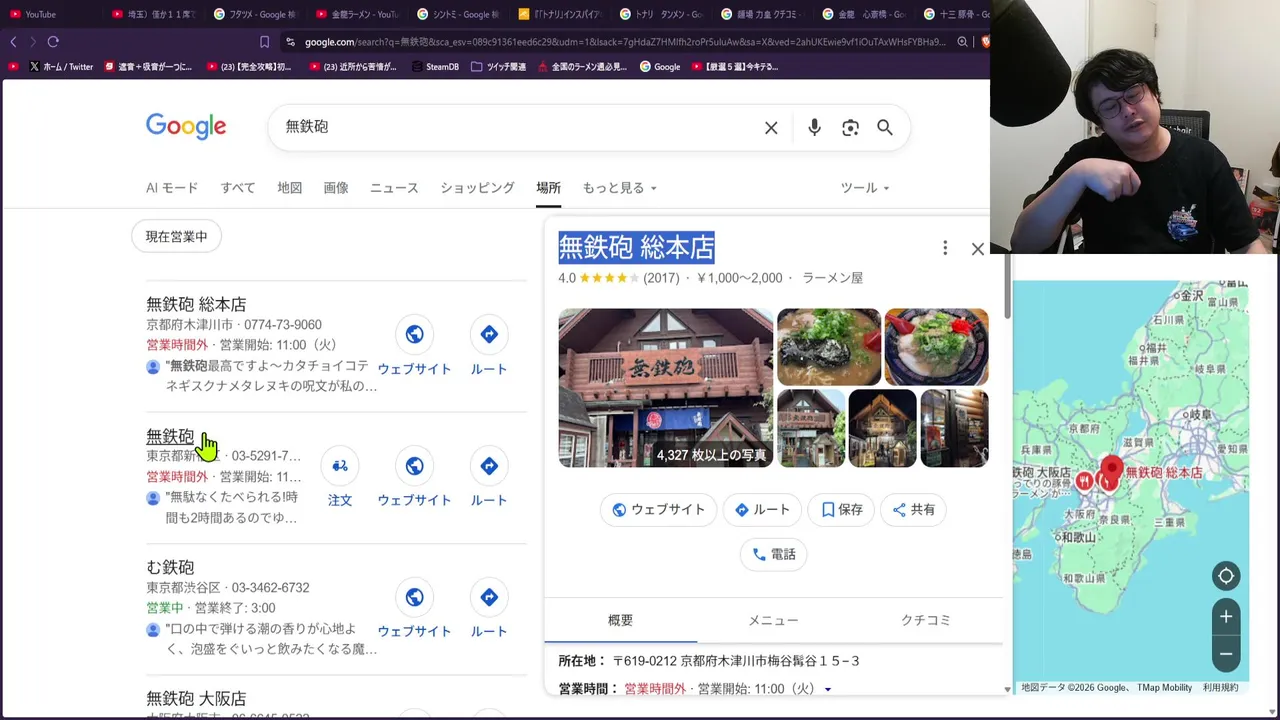
Task: Click 利用規約 link under the map
Action: [1220, 688]
